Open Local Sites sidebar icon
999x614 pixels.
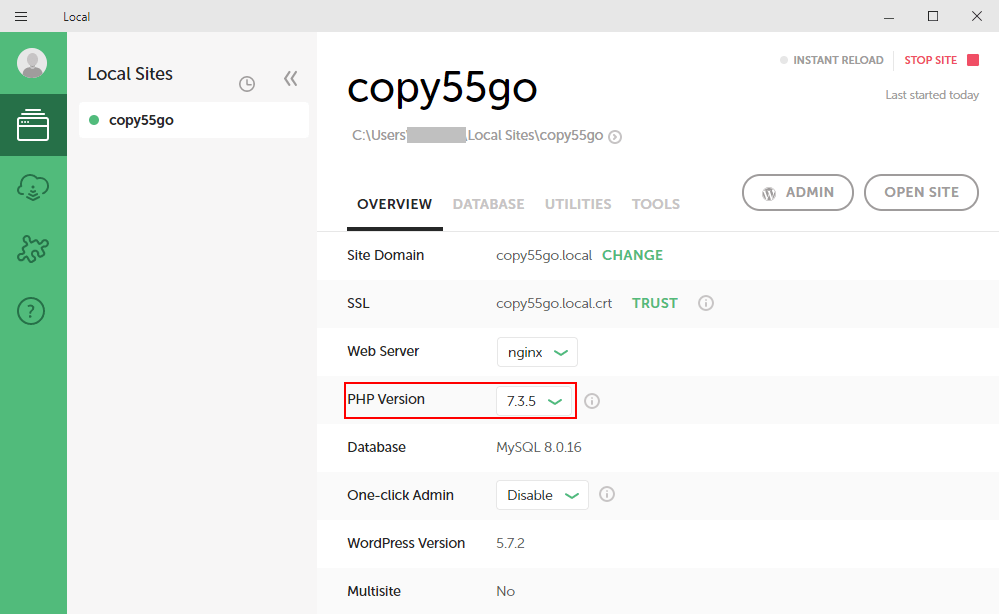[x=32, y=125]
